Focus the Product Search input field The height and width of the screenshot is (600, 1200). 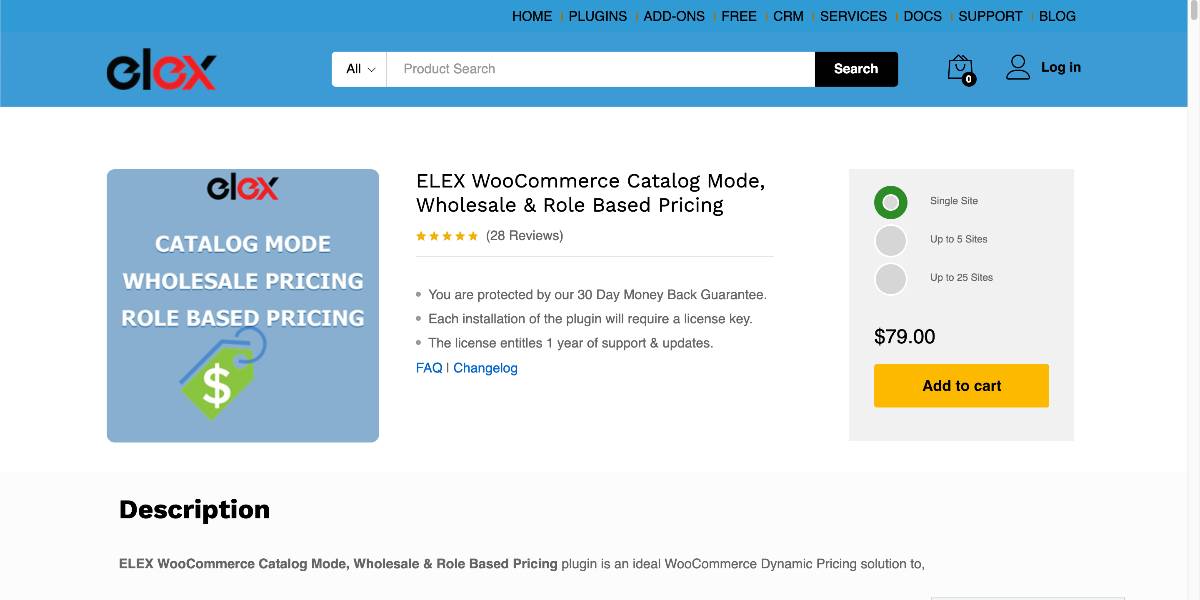coord(601,69)
